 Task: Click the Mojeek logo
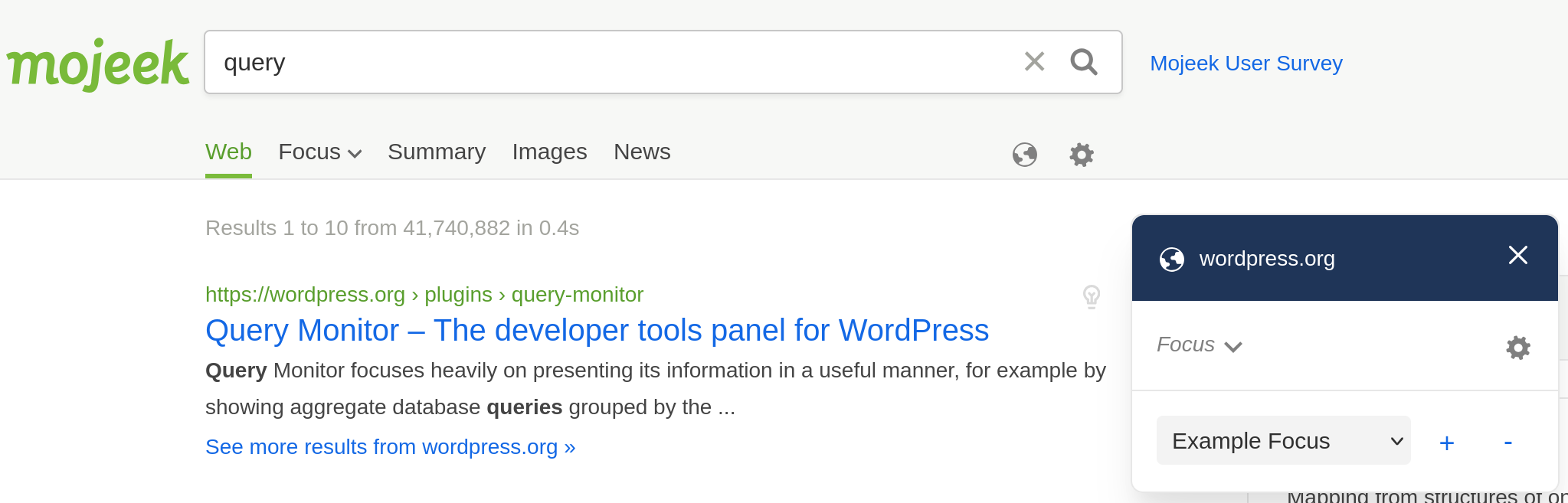coord(97,64)
